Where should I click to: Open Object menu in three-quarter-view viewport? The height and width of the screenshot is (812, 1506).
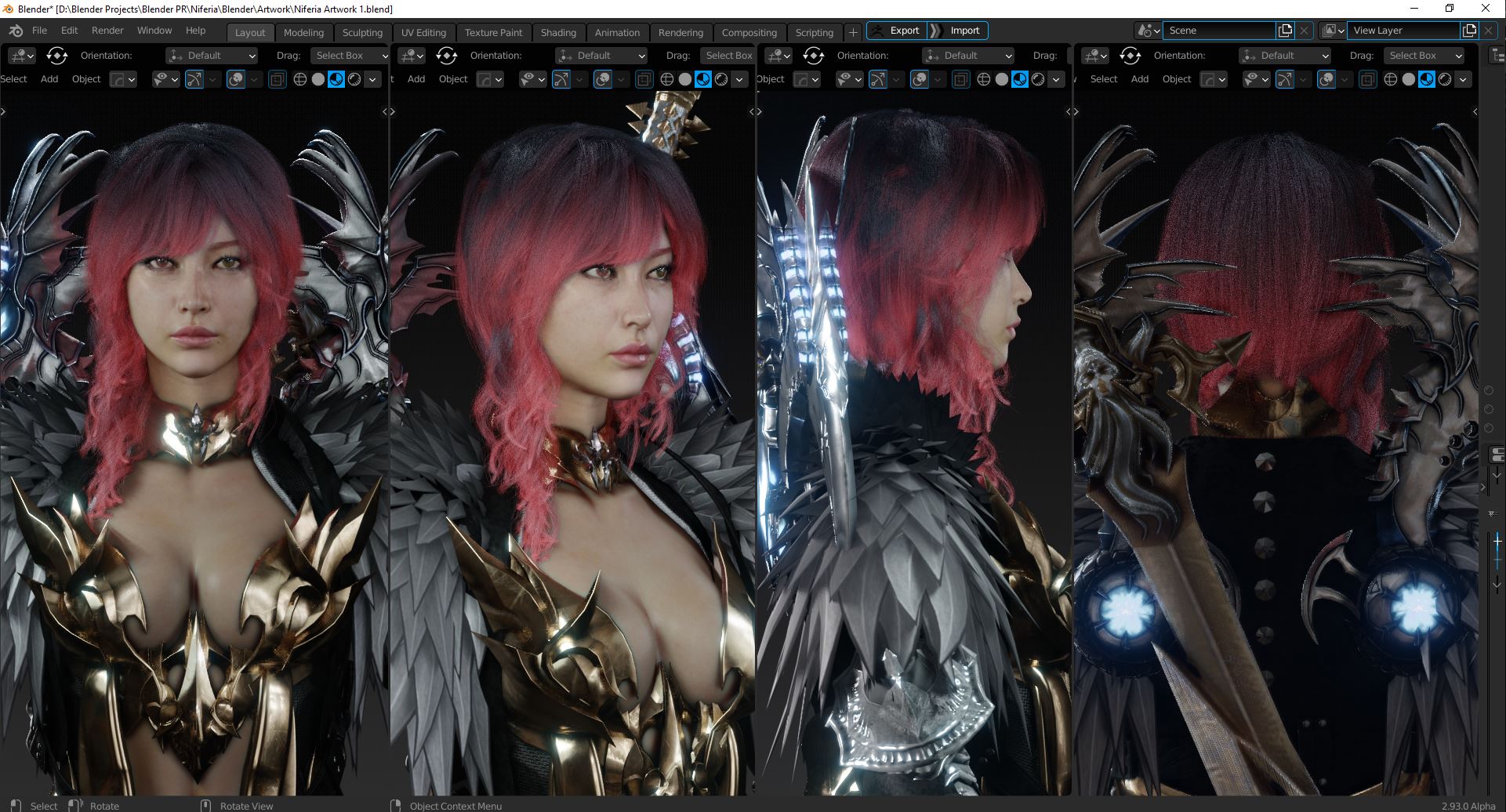(453, 79)
